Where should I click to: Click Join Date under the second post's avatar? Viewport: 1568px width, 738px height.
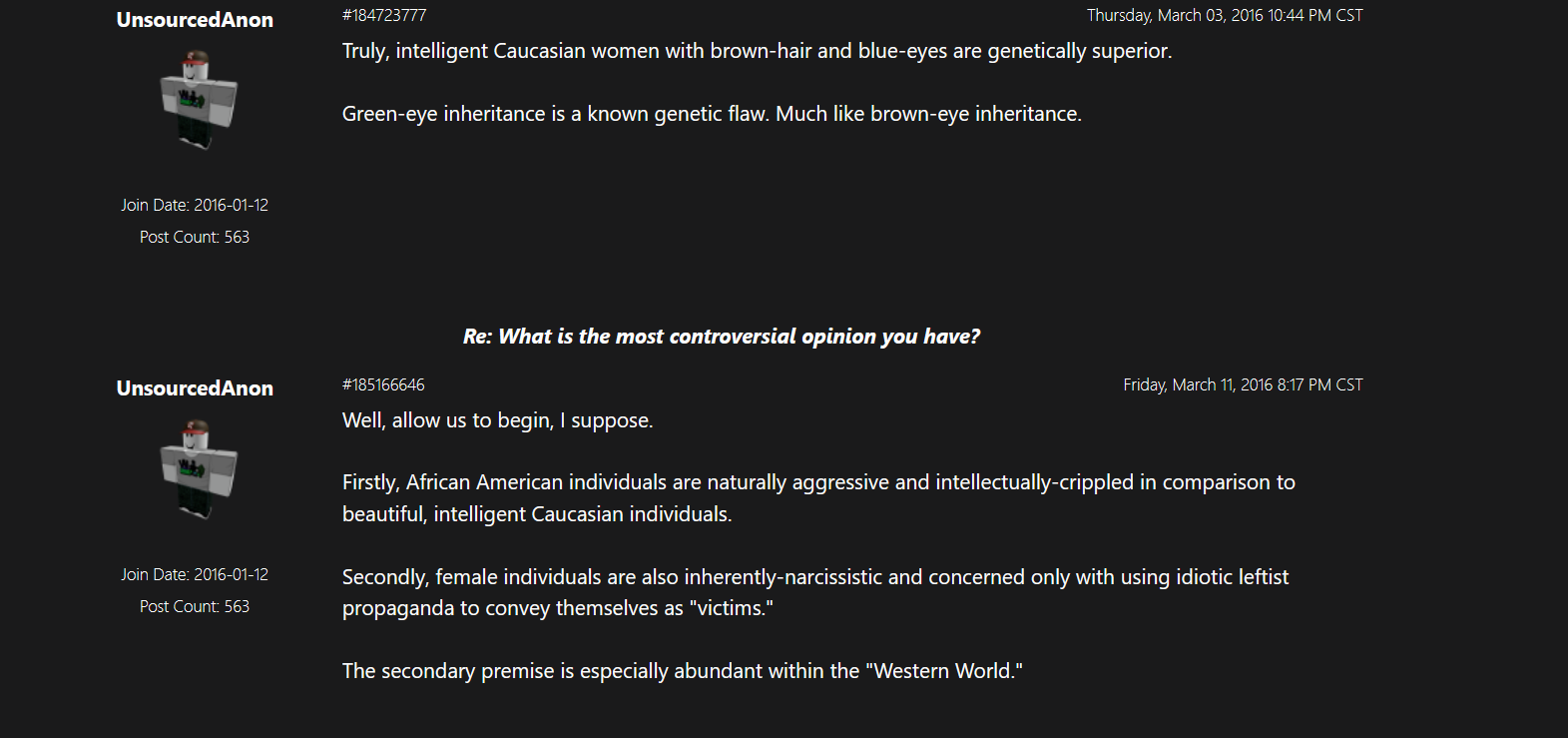point(195,575)
